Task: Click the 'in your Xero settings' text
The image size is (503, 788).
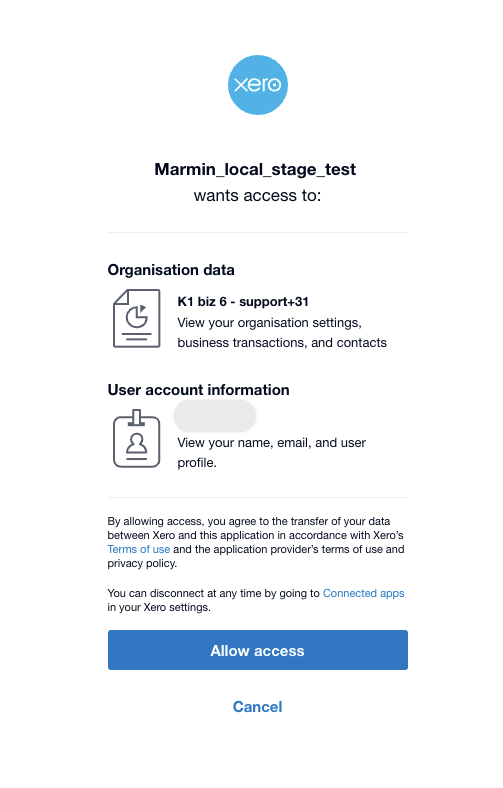Action: coord(159,607)
